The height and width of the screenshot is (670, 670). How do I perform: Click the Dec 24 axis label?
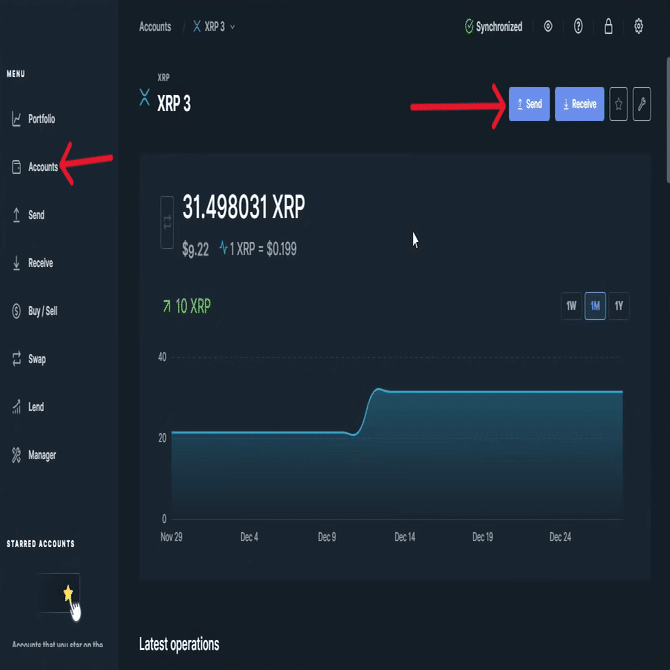click(x=560, y=537)
